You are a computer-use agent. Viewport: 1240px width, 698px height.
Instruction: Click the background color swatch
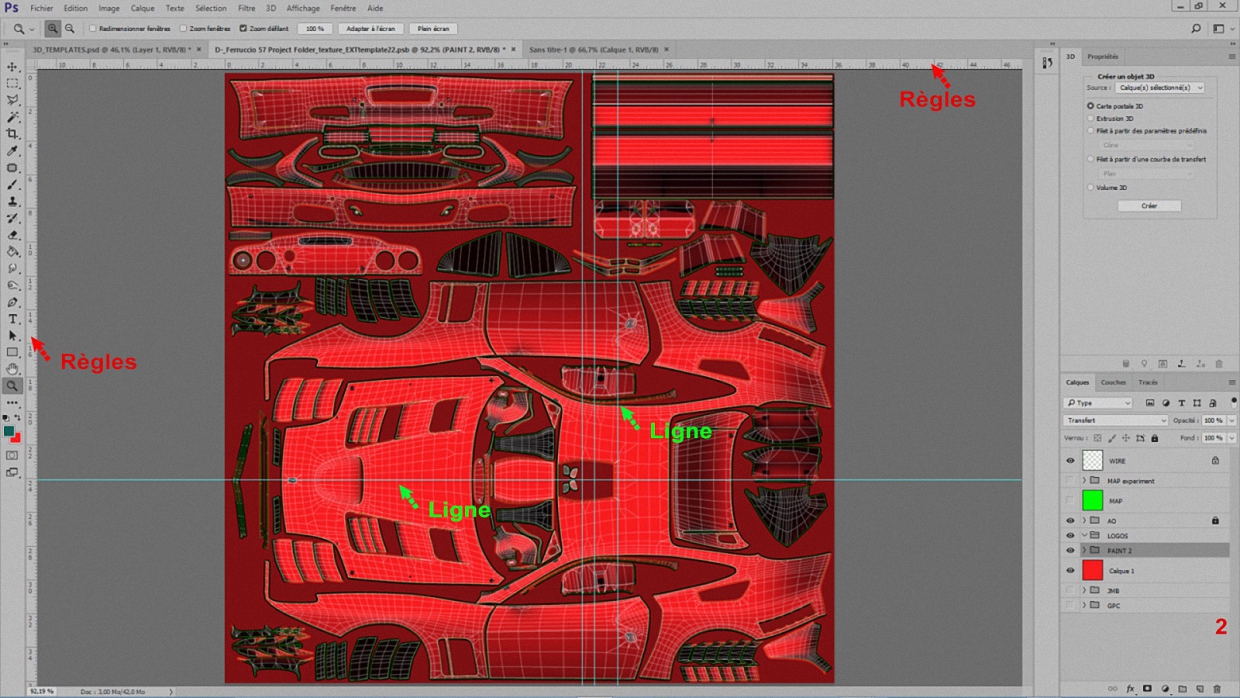tap(16, 438)
